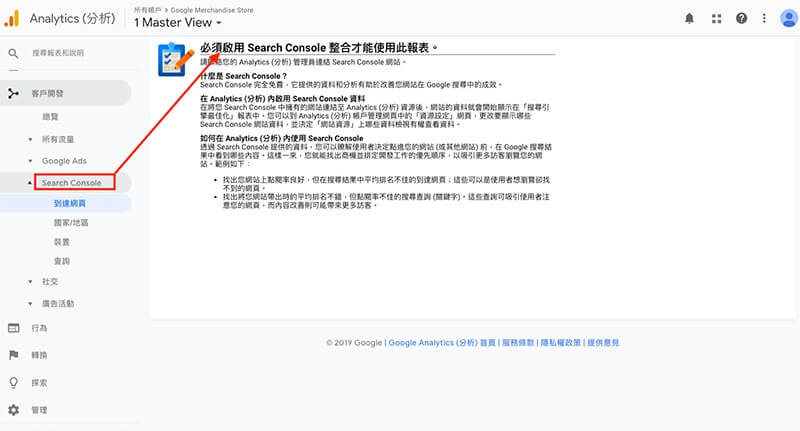Open the notifications bell
Viewport: 800px width, 431px height.
[689, 18]
